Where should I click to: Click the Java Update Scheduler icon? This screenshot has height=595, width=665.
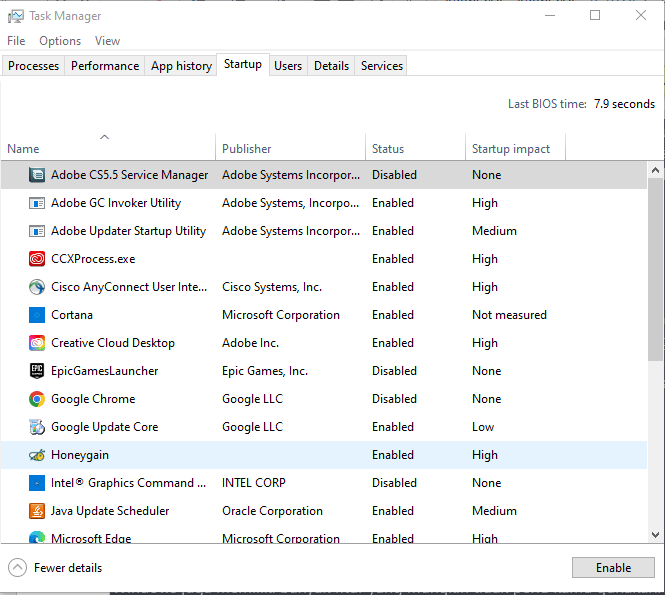(37, 511)
